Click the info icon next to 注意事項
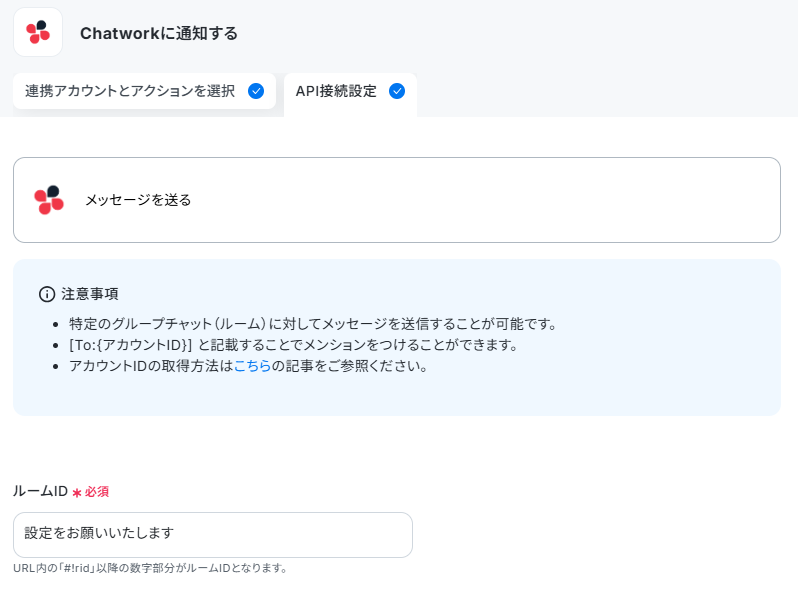The height and width of the screenshot is (591, 798). click(x=47, y=294)
